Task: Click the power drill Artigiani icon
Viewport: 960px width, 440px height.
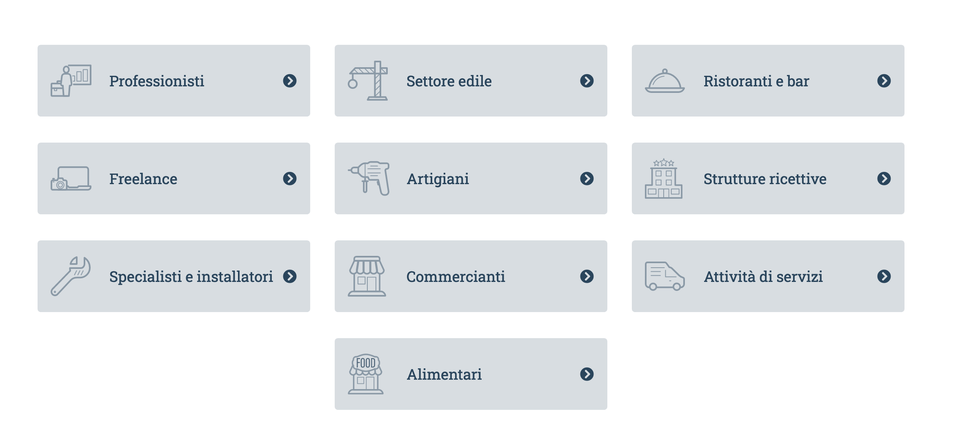Action: pos(369,178)
